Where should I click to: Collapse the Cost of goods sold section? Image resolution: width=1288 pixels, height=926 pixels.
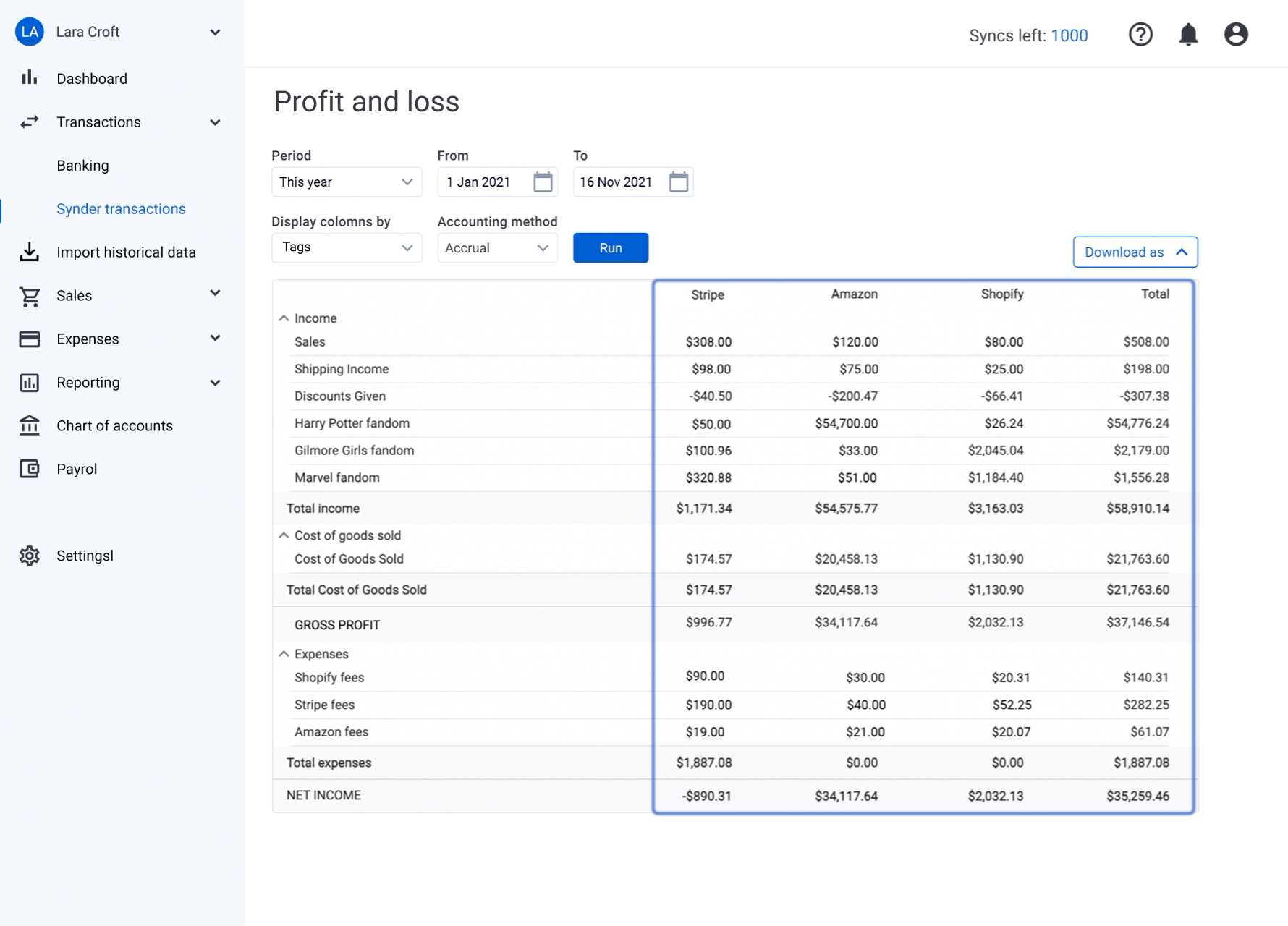click(284, 535)
